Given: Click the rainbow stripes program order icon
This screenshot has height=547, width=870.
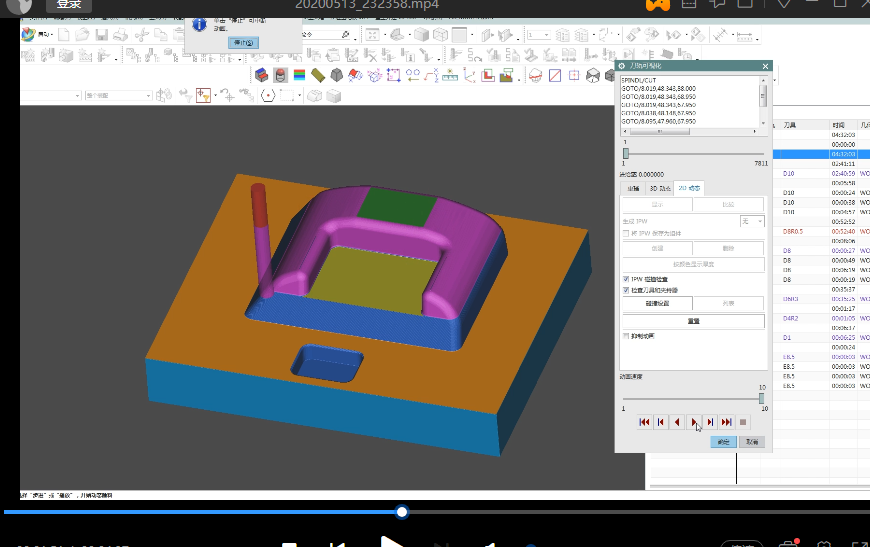Looking at the screenshot, I should pyautogui.click(x=299, y=75).
